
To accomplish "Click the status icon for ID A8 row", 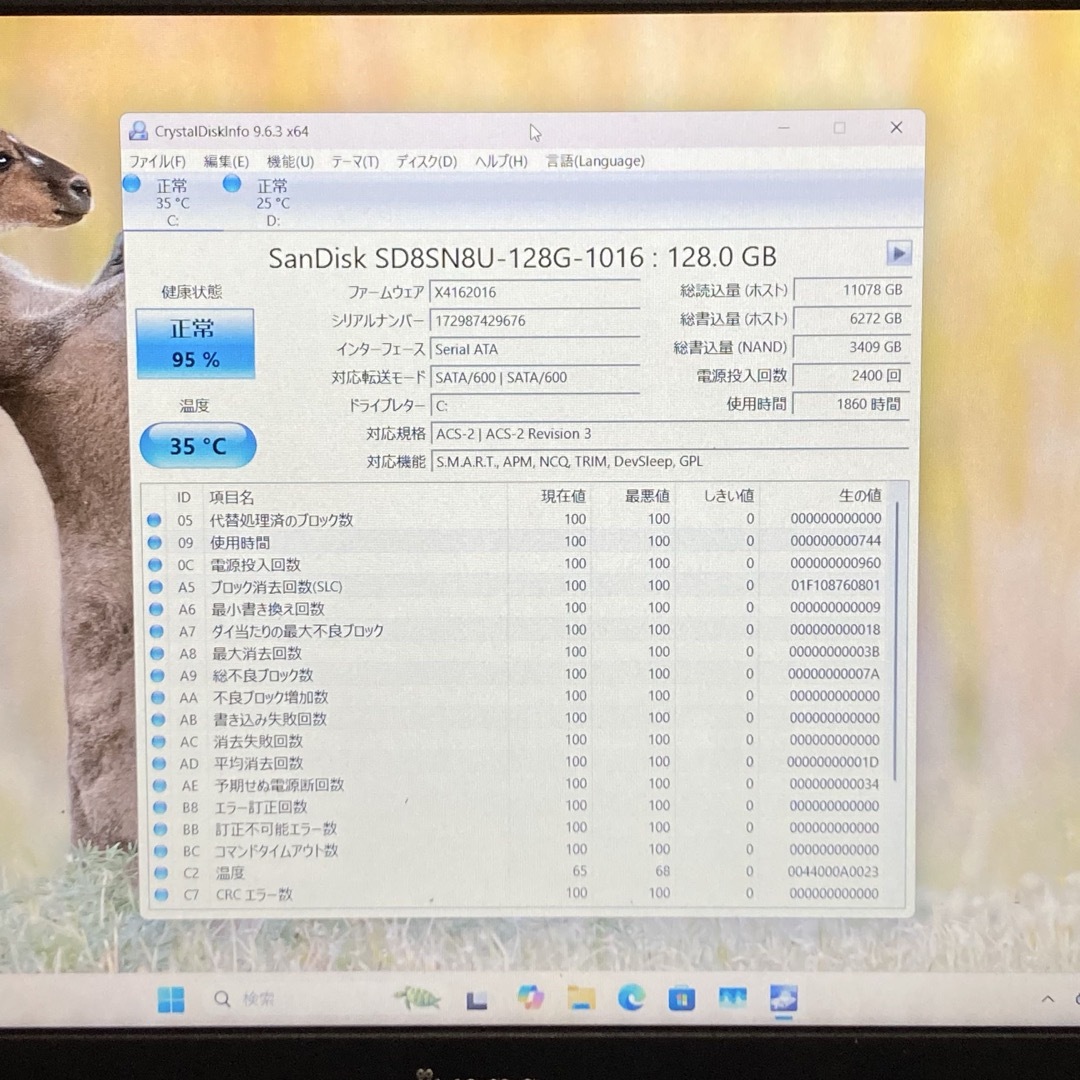I will pos(157,653).
